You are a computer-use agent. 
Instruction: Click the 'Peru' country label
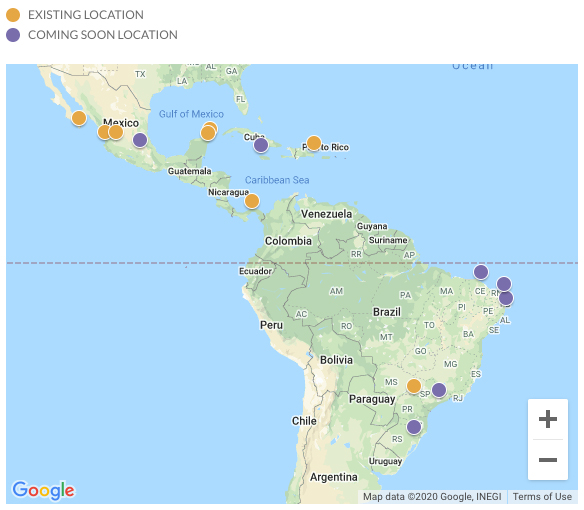(x=271, y=325)
